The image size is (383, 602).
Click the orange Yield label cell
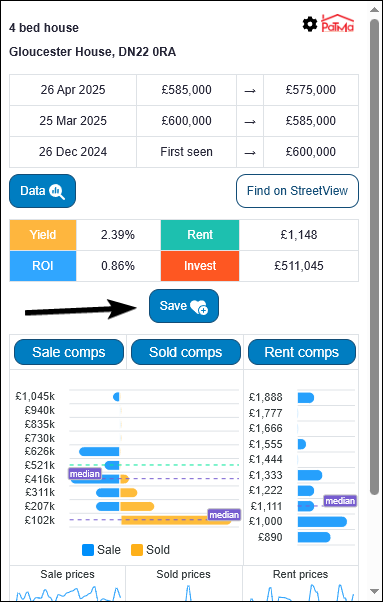[43, 235]
